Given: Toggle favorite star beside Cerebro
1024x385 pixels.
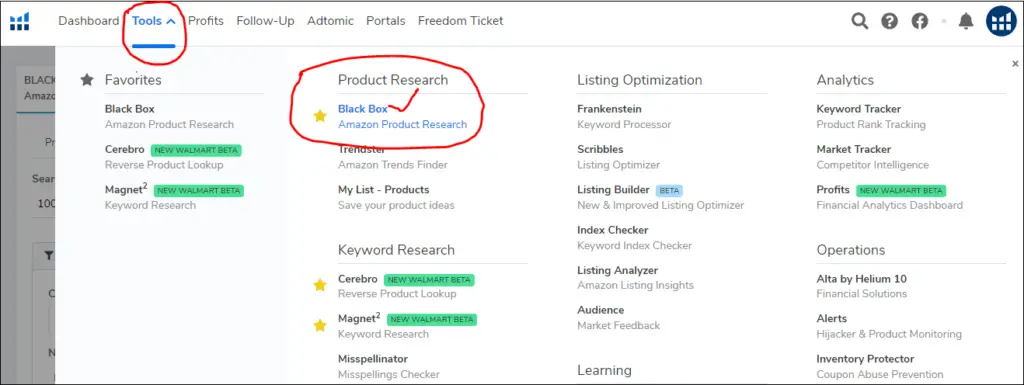Looking at the screenshot, I should click(319, 285).
